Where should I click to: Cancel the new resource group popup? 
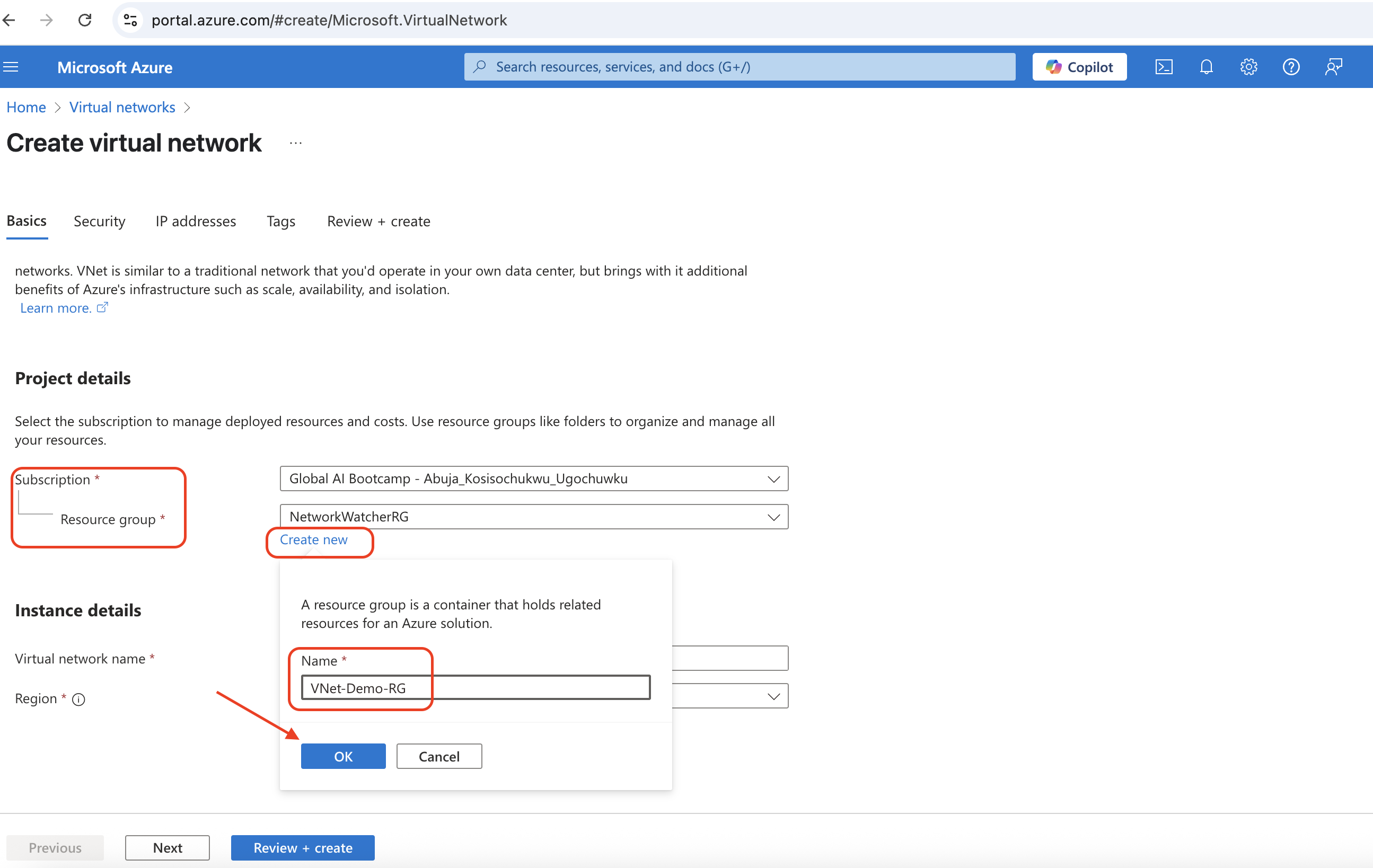point(439,756)
